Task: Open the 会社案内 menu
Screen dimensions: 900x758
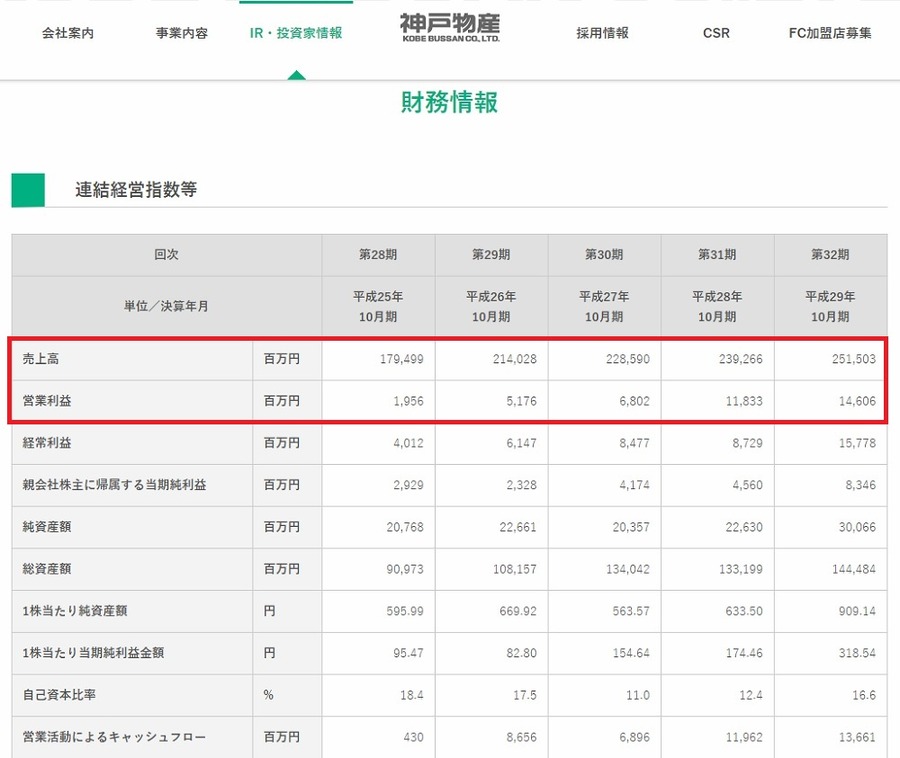Action: pyautogui.click(x=68, y=33)
